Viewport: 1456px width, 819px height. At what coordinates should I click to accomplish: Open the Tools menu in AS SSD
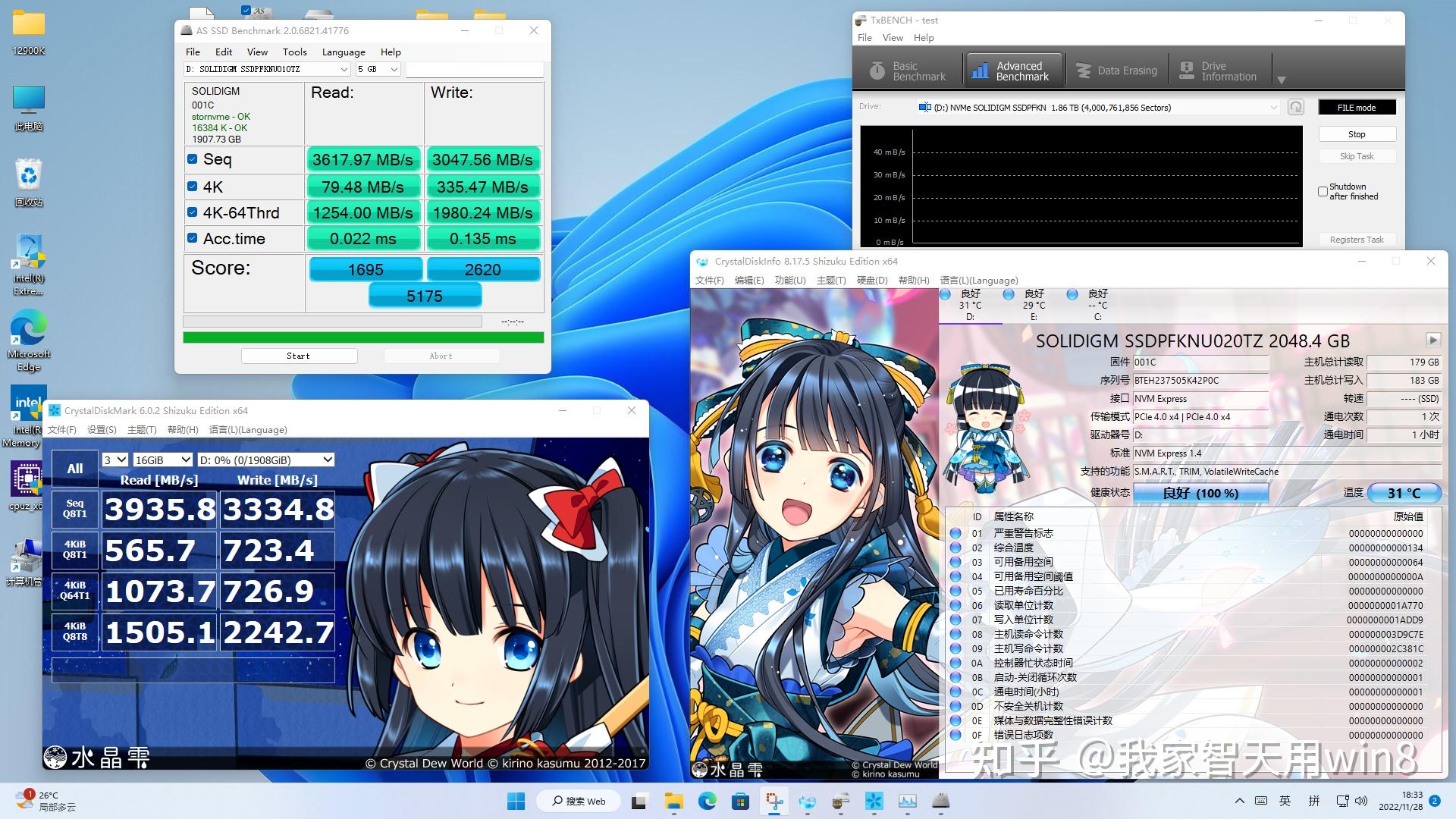click(x=294, y=52)
